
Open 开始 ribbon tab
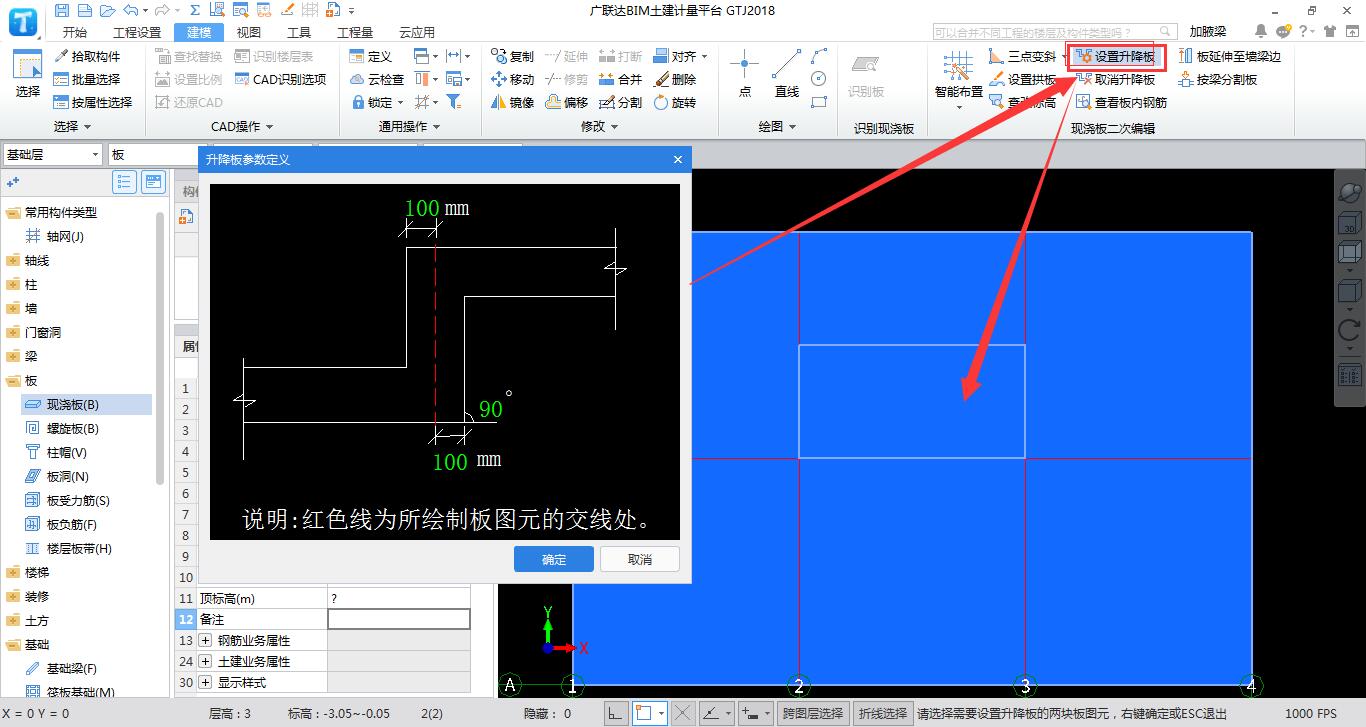(75, 32)
